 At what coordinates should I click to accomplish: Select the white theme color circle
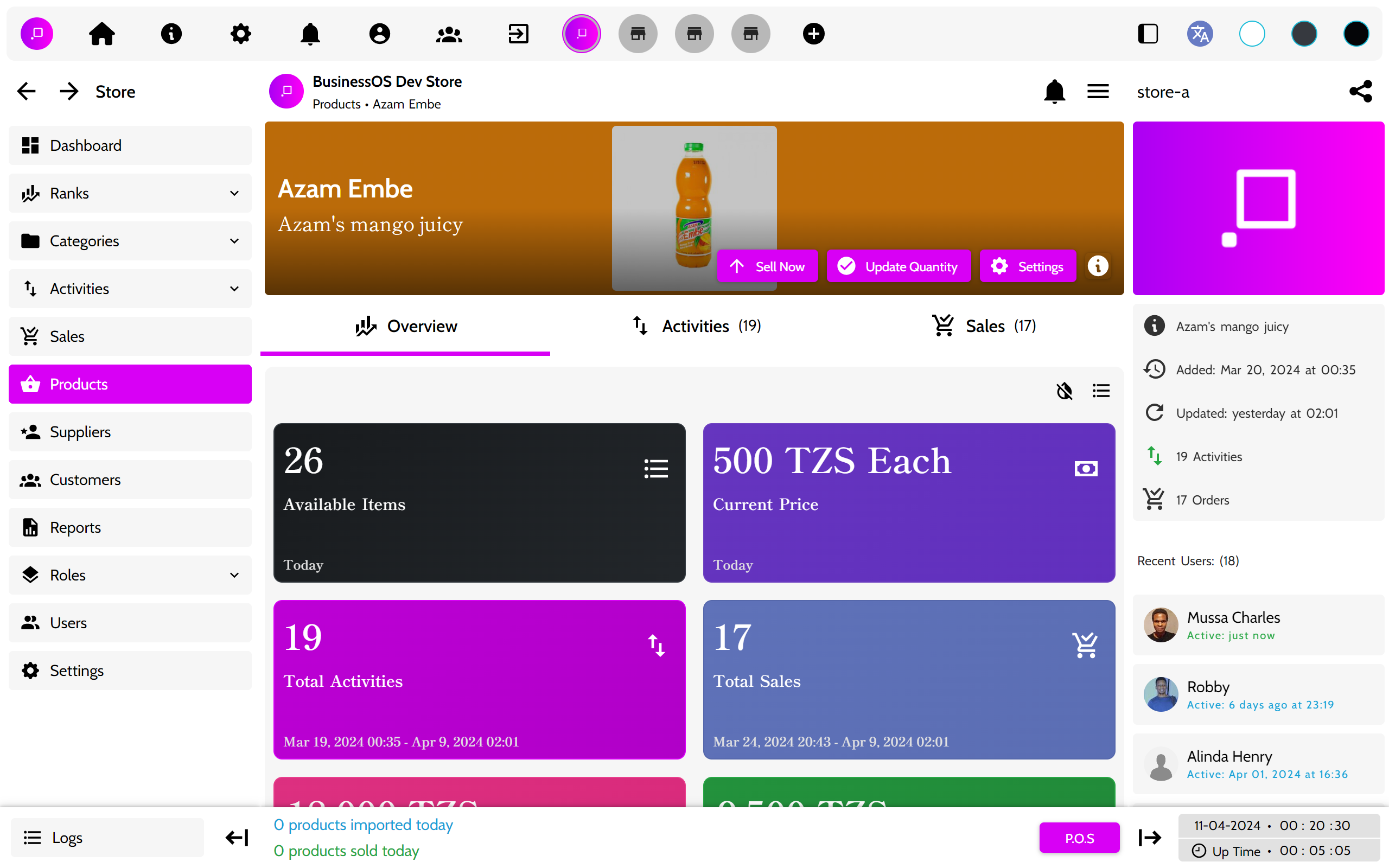pos(1252,34)
